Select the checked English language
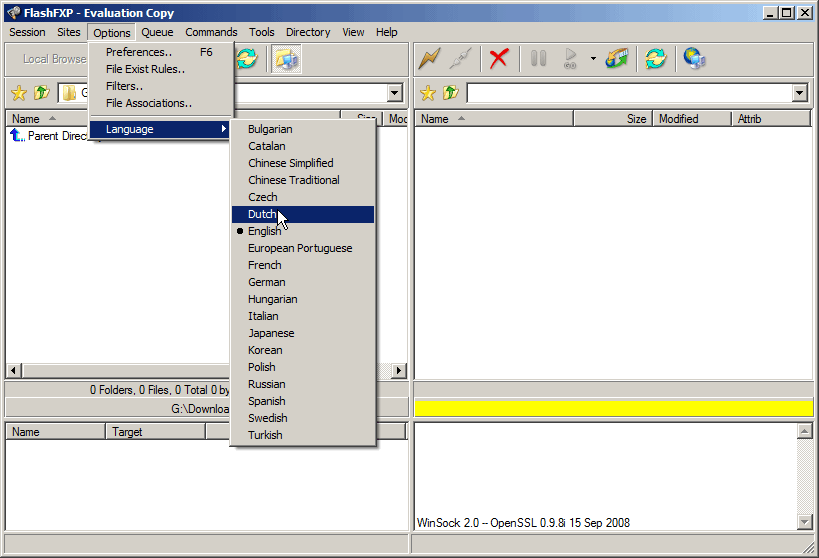This screenshot has height=558, width=819. (303, 231)
